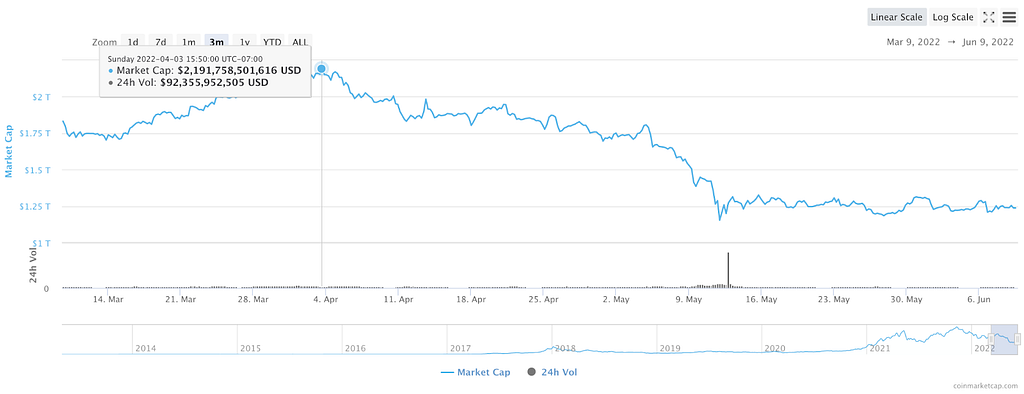
Task: Select the 1d zoom range
Action: click(x=133, y=42)
